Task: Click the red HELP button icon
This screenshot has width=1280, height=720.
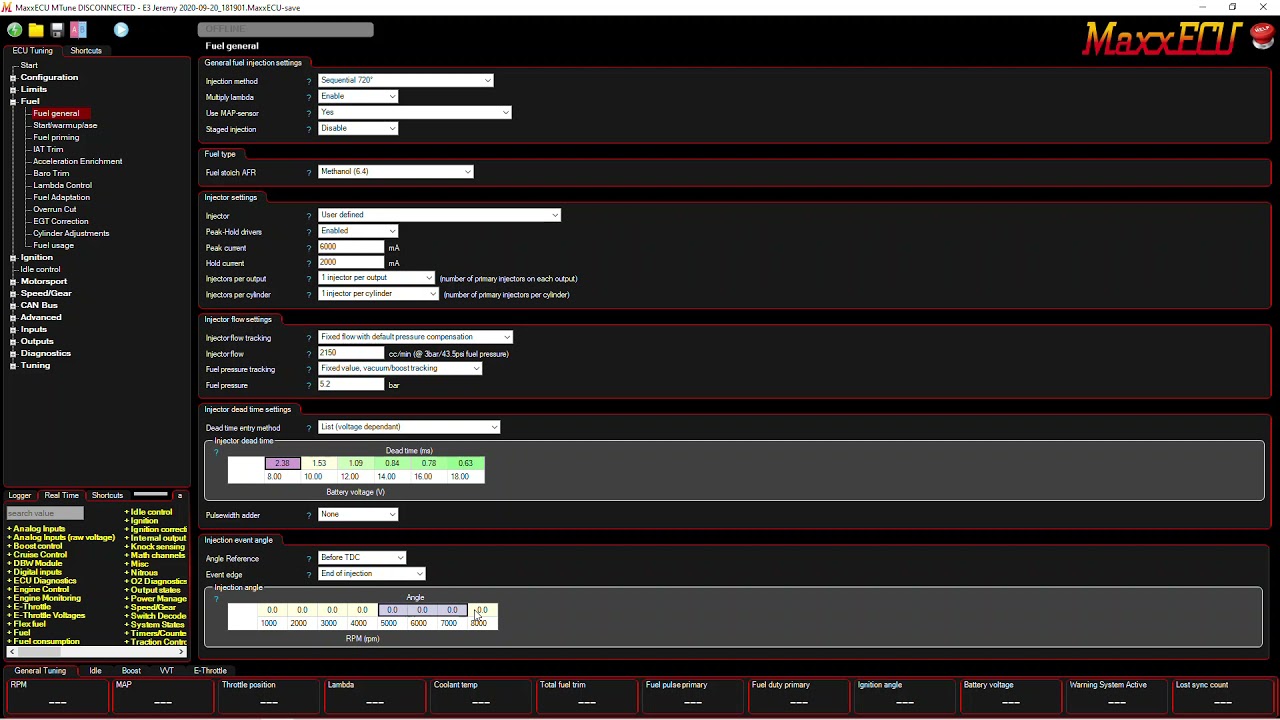Action: click(1260, 37)
